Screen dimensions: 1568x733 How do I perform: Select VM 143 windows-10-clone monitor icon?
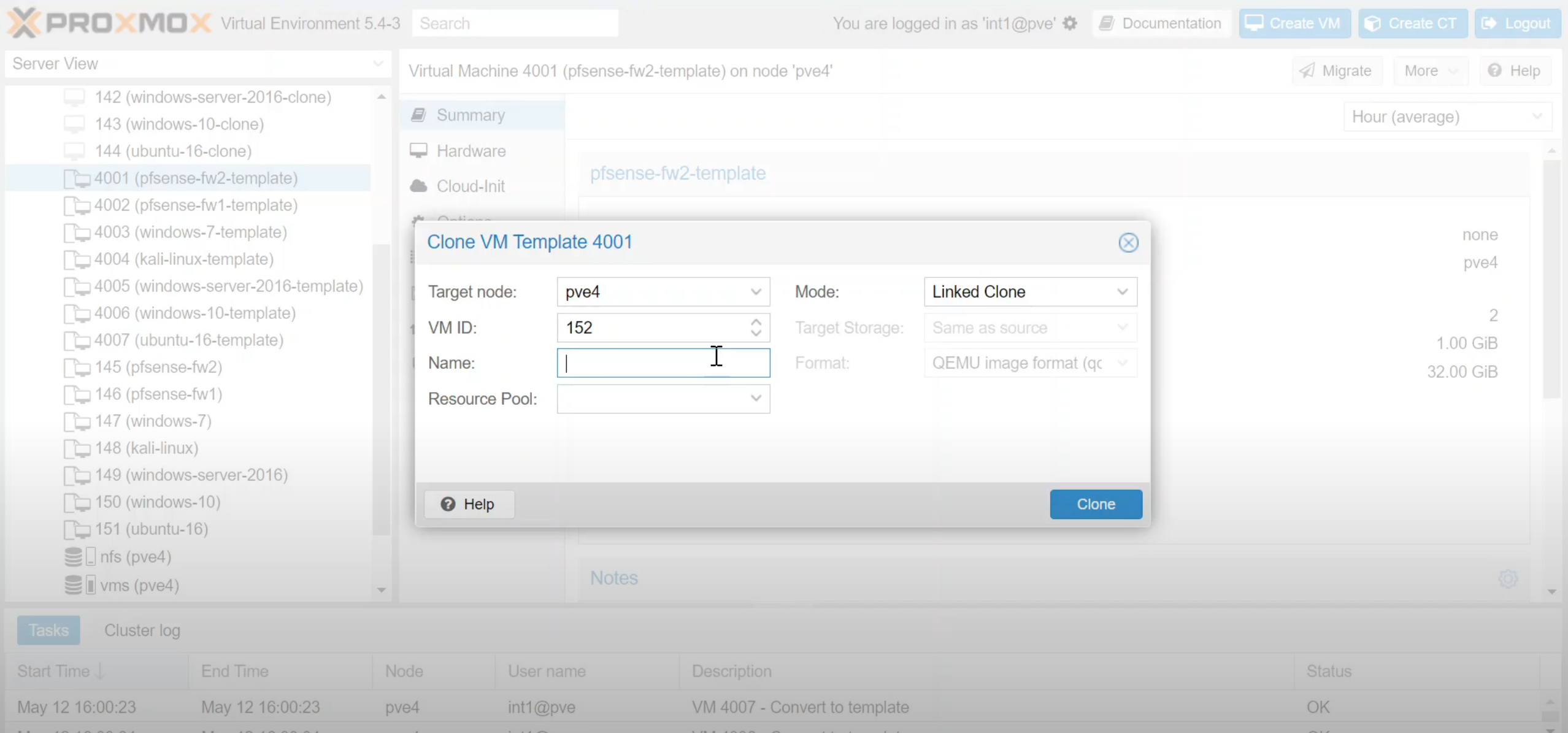point(74,124)
